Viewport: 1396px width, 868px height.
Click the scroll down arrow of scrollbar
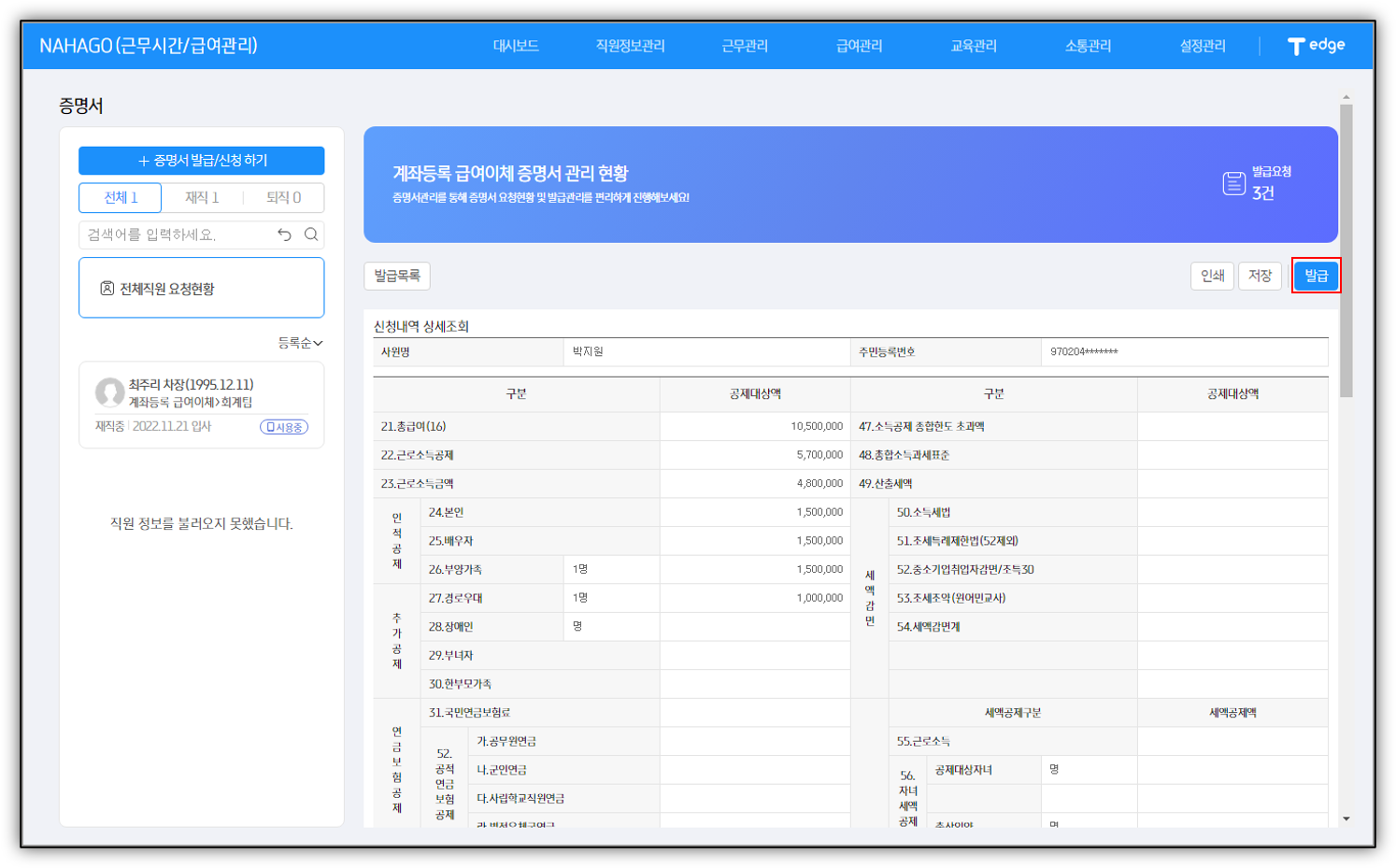(x=1346, y=818)
